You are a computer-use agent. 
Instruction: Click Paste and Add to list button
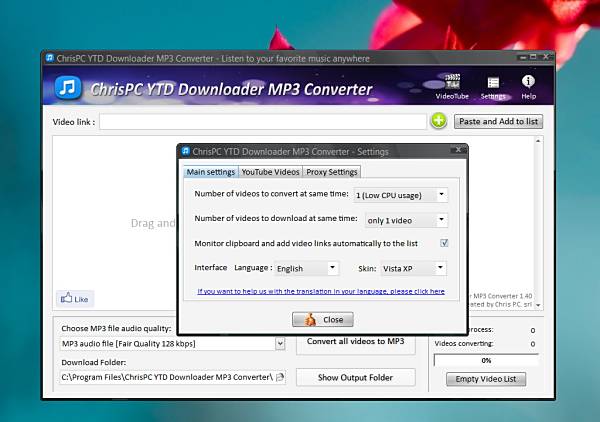(x=498, y=121)
